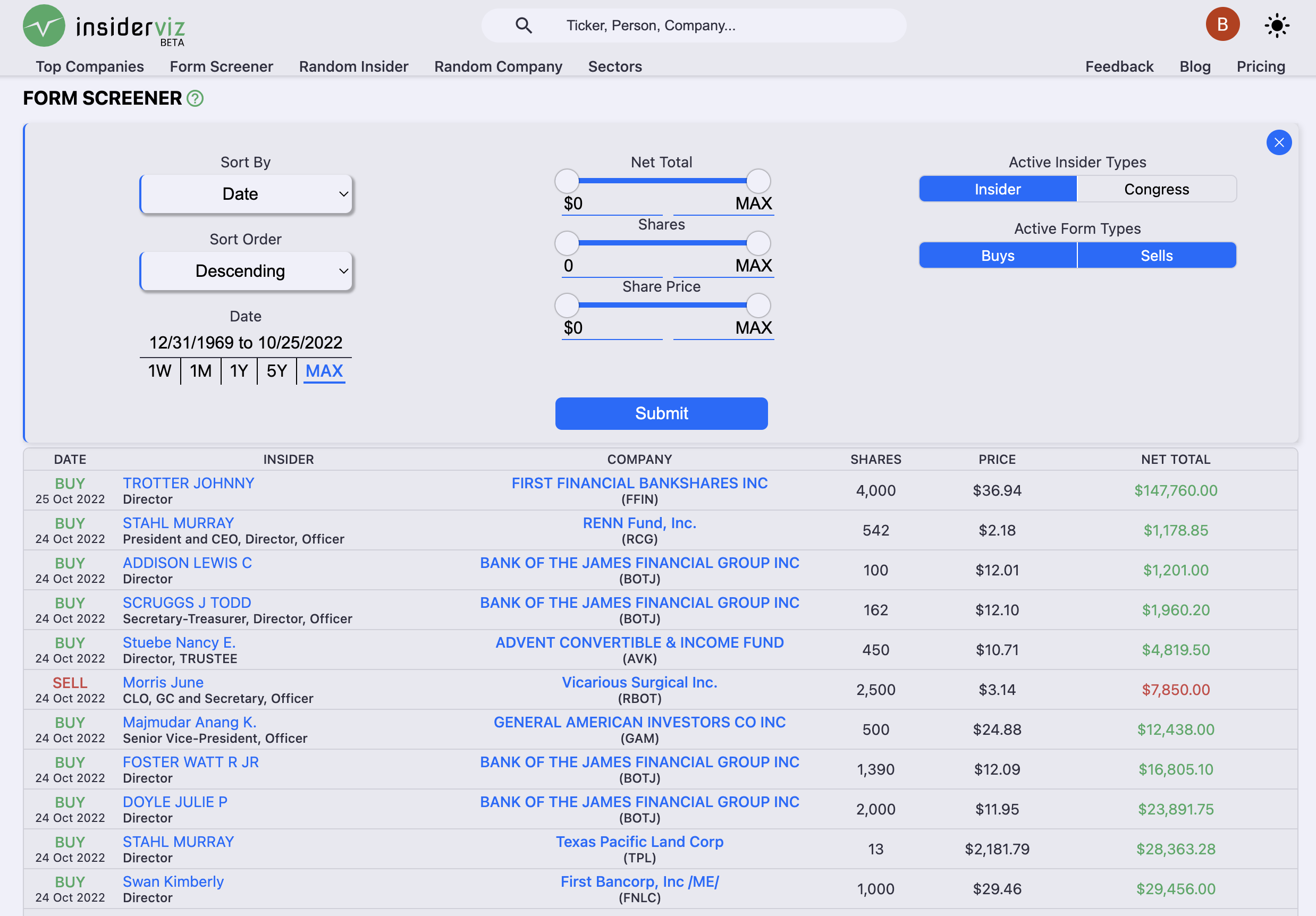Click Net Total minimum slider handle
The height and width of the screenshot is (916, 1316).
(x=567, y=181)
